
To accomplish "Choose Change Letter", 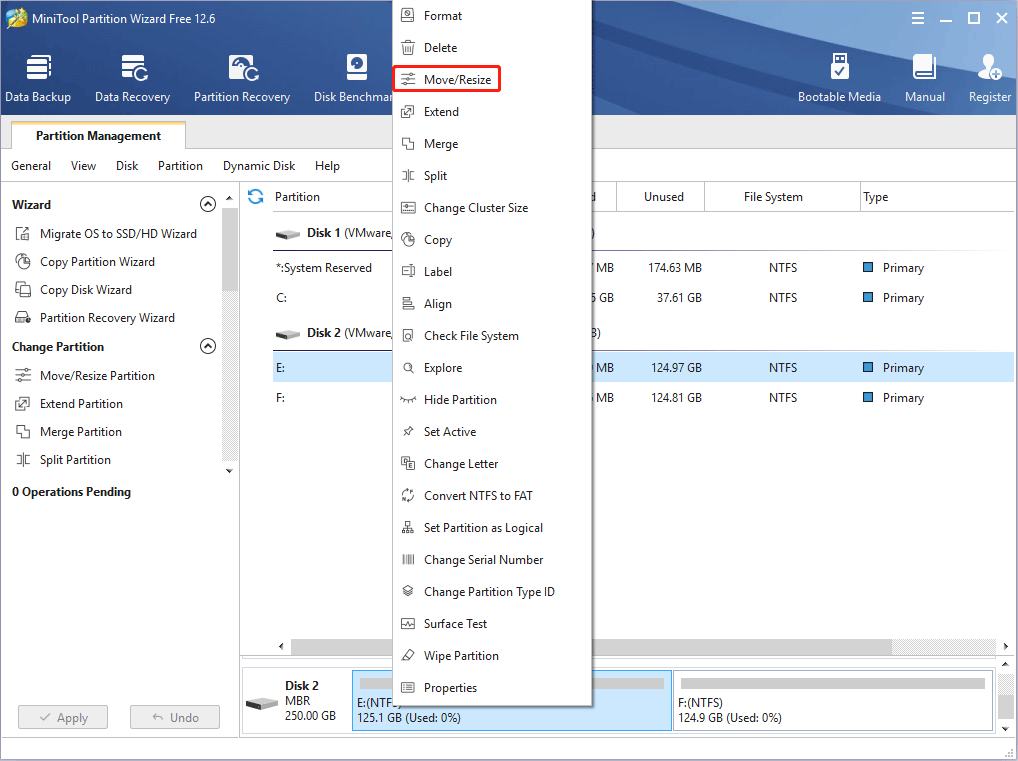I will click(x=492, y=464).
